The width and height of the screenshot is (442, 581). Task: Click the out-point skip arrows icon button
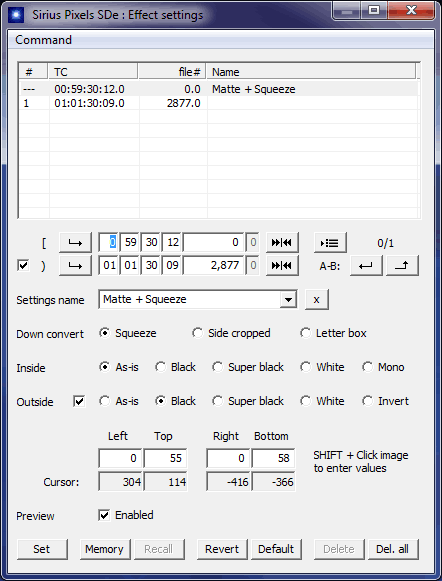tap(282, 265)
